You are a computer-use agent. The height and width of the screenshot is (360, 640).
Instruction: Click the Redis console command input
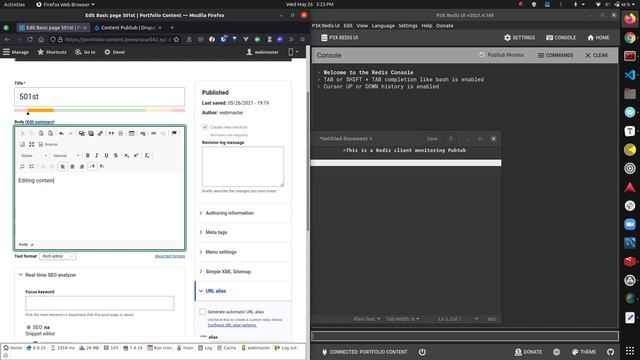tap(465, 336)
